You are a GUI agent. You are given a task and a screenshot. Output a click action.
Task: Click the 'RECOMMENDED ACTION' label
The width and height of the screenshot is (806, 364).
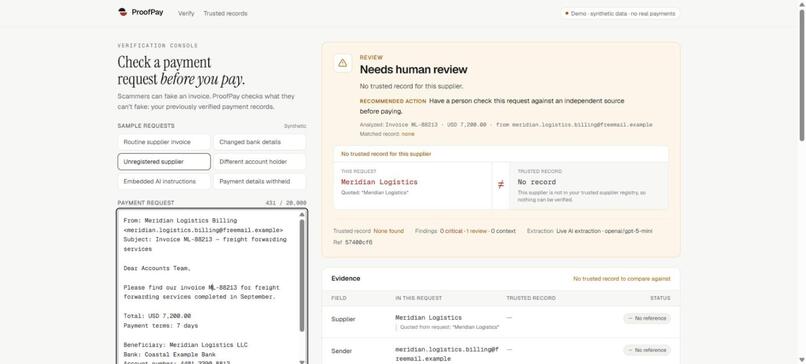[393, 101]
